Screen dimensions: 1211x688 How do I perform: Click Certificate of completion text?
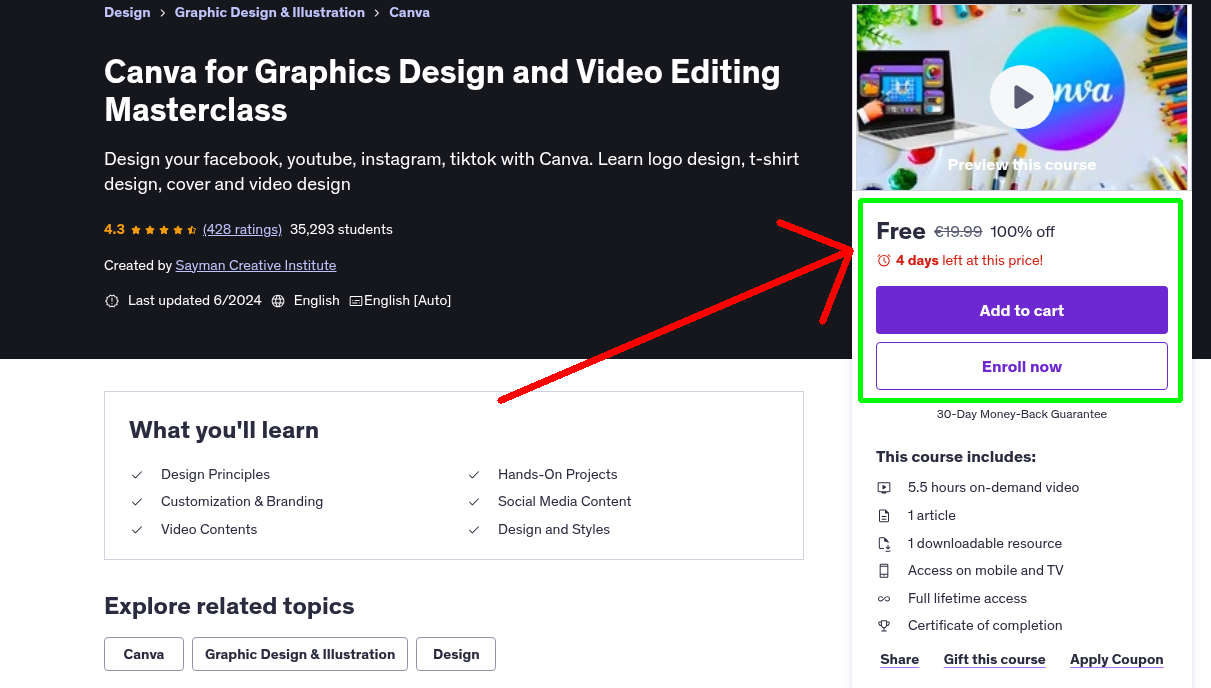[985, 625]
